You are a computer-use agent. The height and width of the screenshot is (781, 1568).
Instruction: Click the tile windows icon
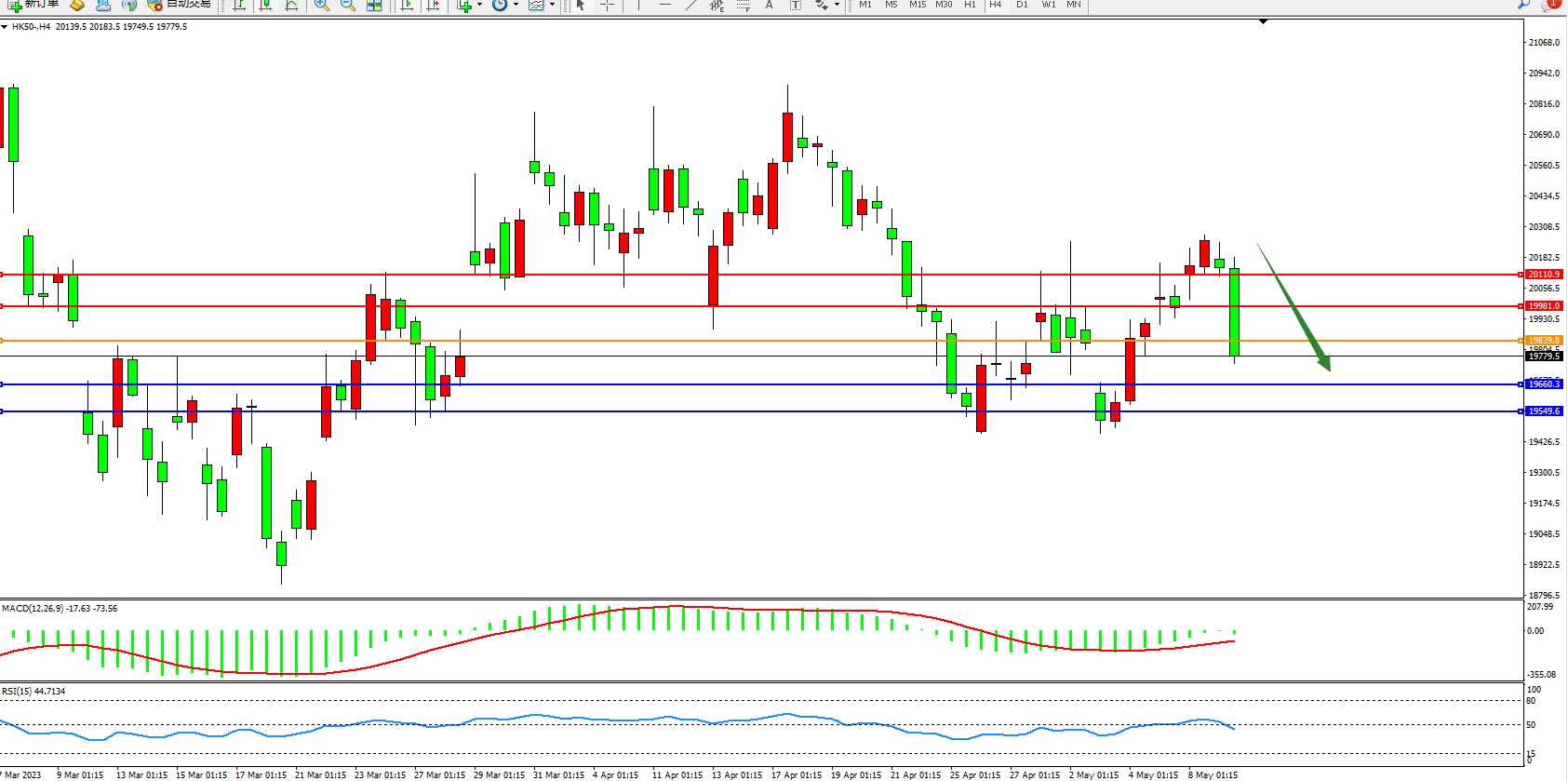(x=374, y=6)
